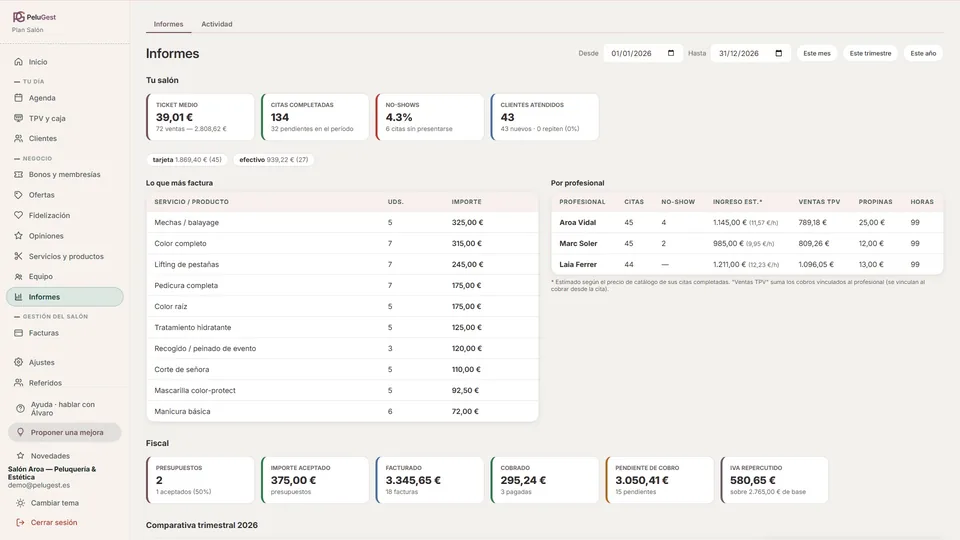Click the Referidos people icon
The height and width of the screenshot is (540, 960).
pyautogui.click(x=18, y=383)
